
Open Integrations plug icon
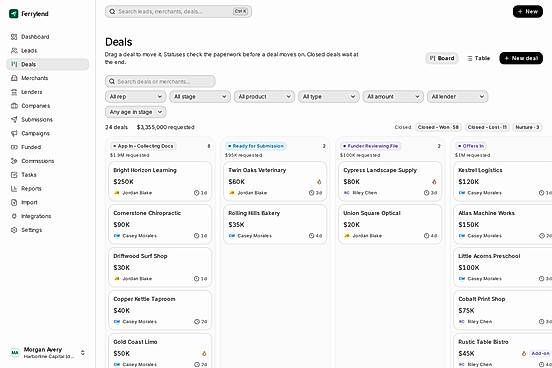(x=14, y=216)
